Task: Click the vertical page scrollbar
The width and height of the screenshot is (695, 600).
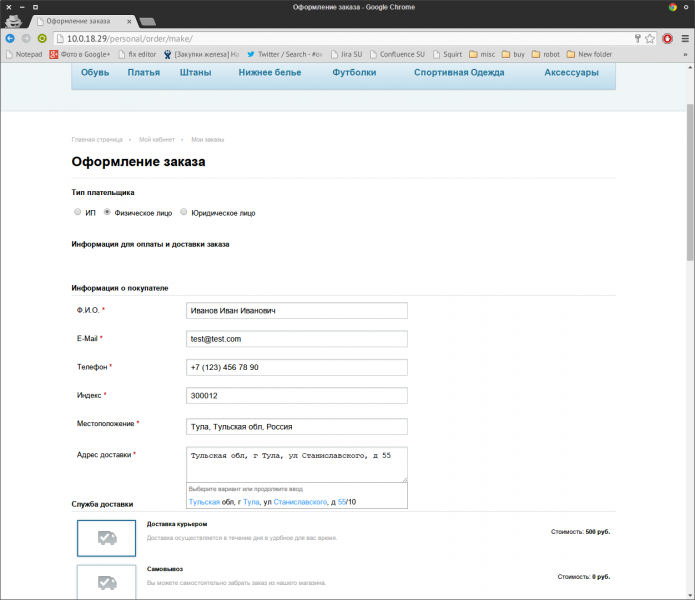Action: coord(689,180)
